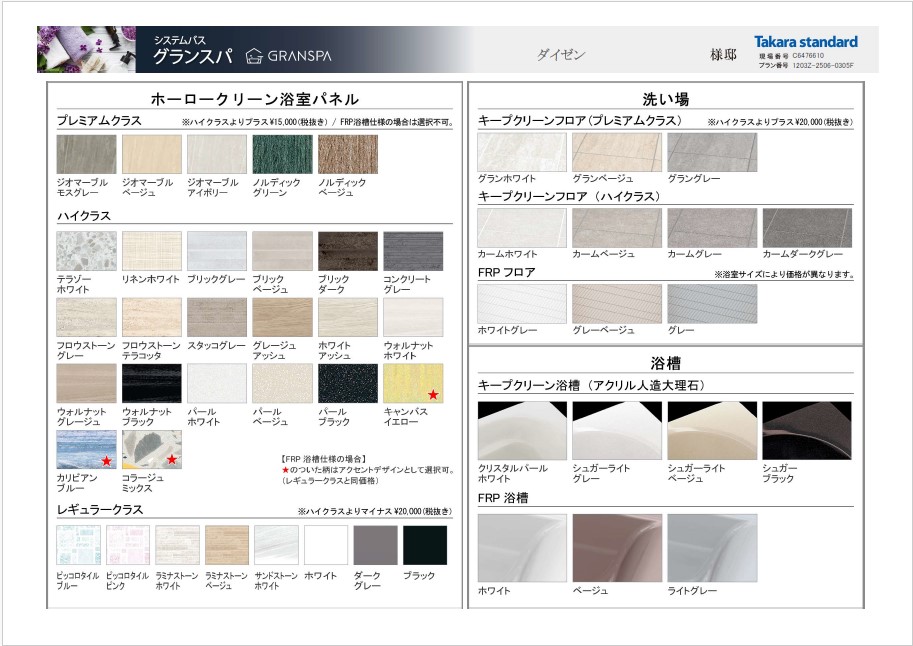
Task: Click the サンドストーン ホワイト swatch
Action: pos(277,545)
